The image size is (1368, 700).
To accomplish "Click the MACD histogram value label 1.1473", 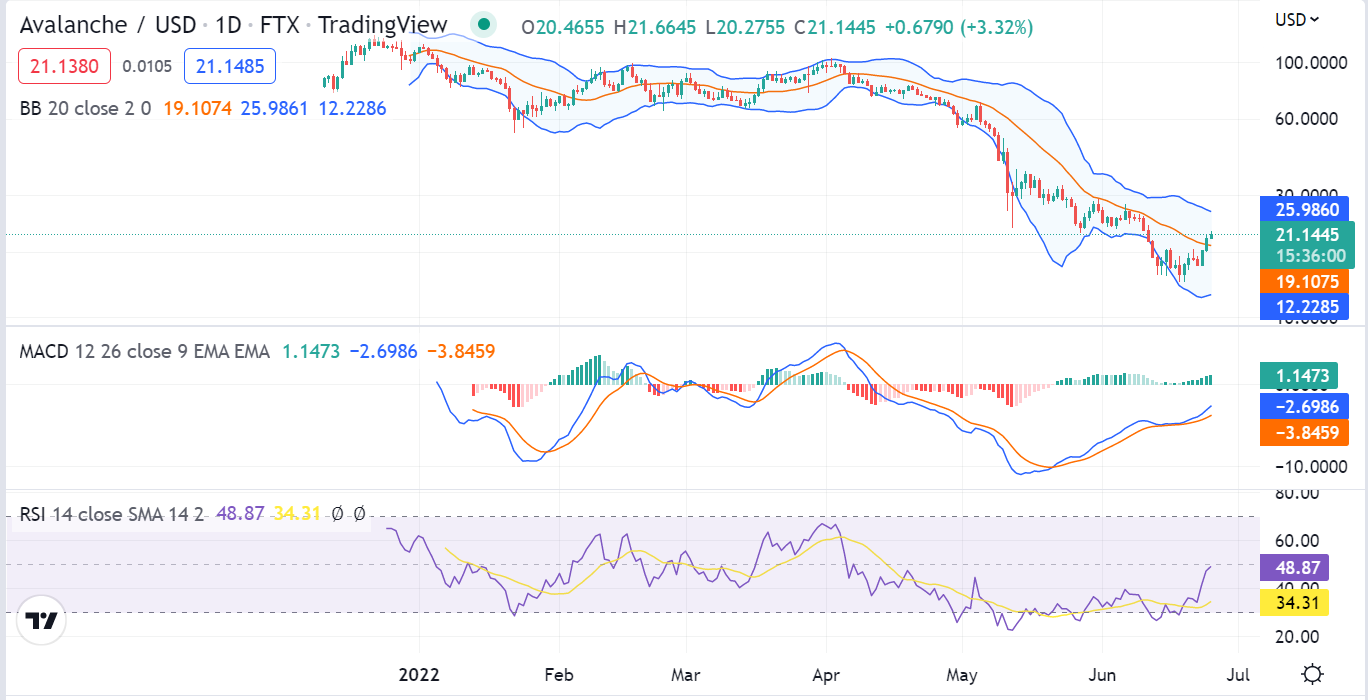I will [1299, 376].
